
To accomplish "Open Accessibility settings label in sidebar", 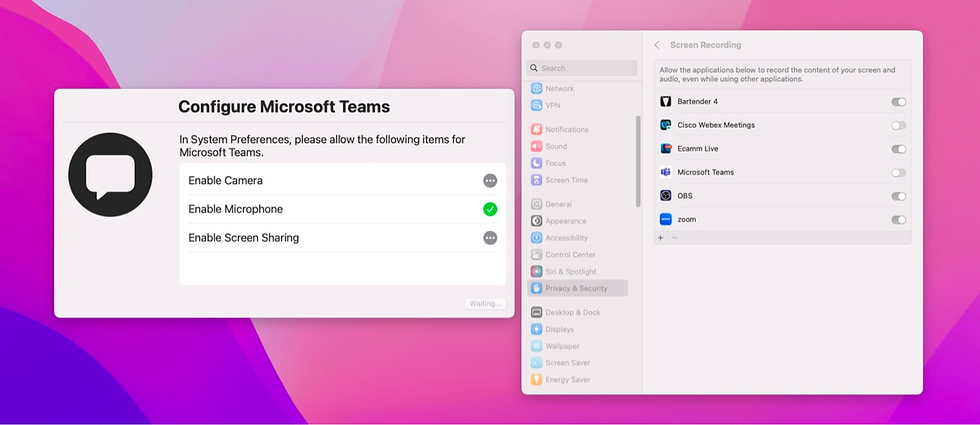I will click(x=566, y=238).
